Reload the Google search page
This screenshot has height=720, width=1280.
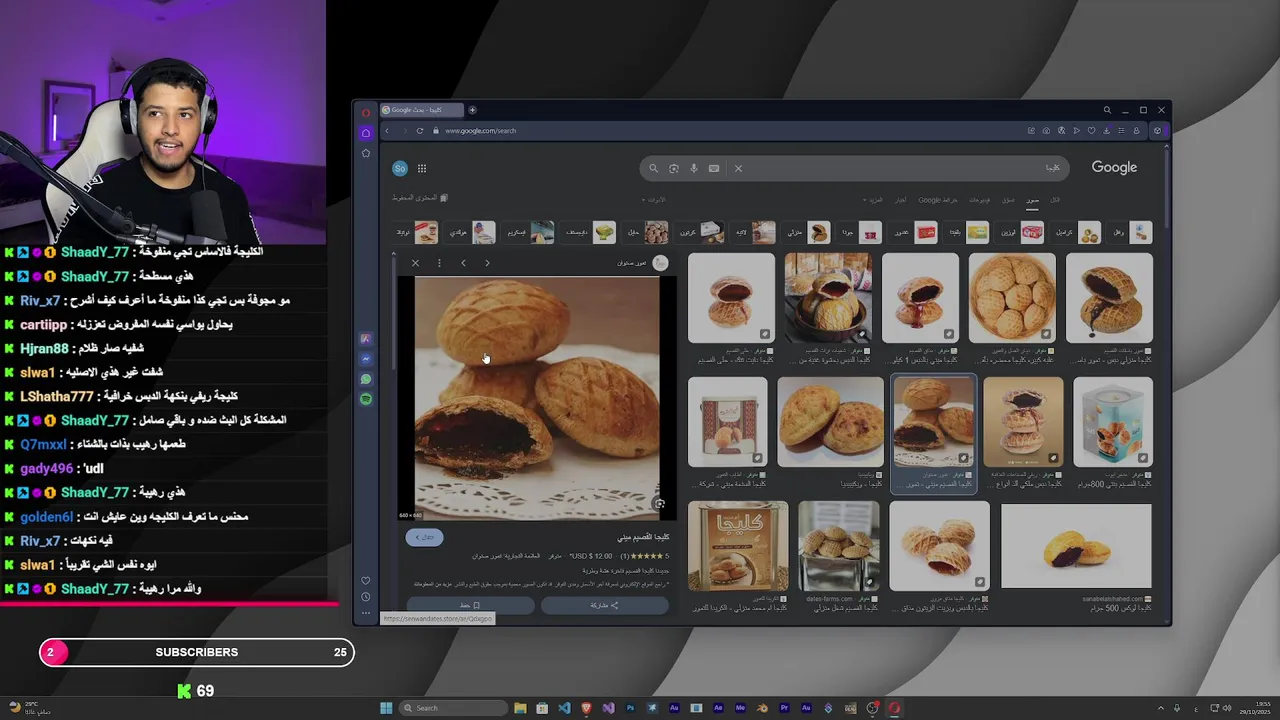[x=420, y=131]
